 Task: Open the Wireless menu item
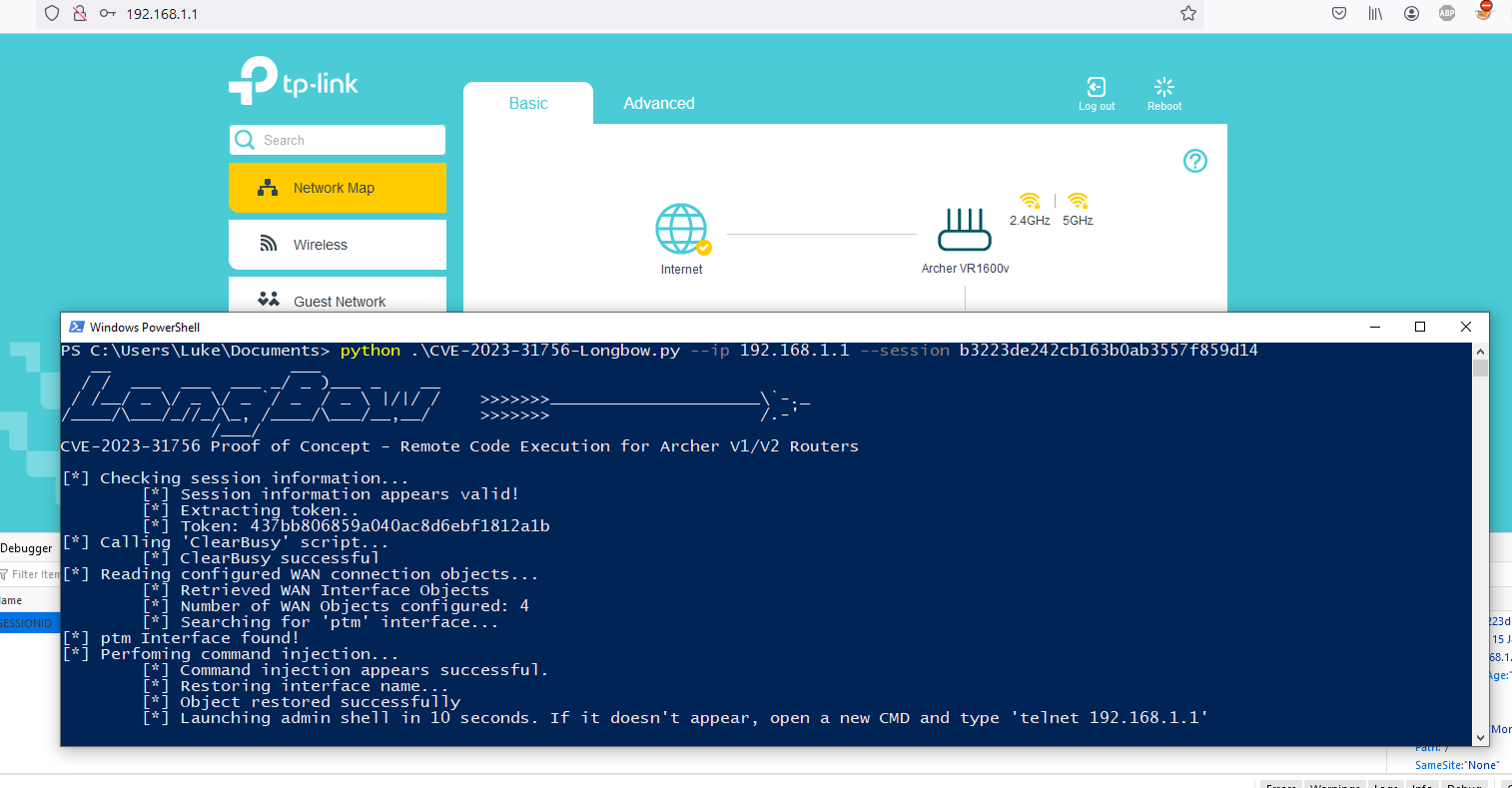tap(338, 245)
